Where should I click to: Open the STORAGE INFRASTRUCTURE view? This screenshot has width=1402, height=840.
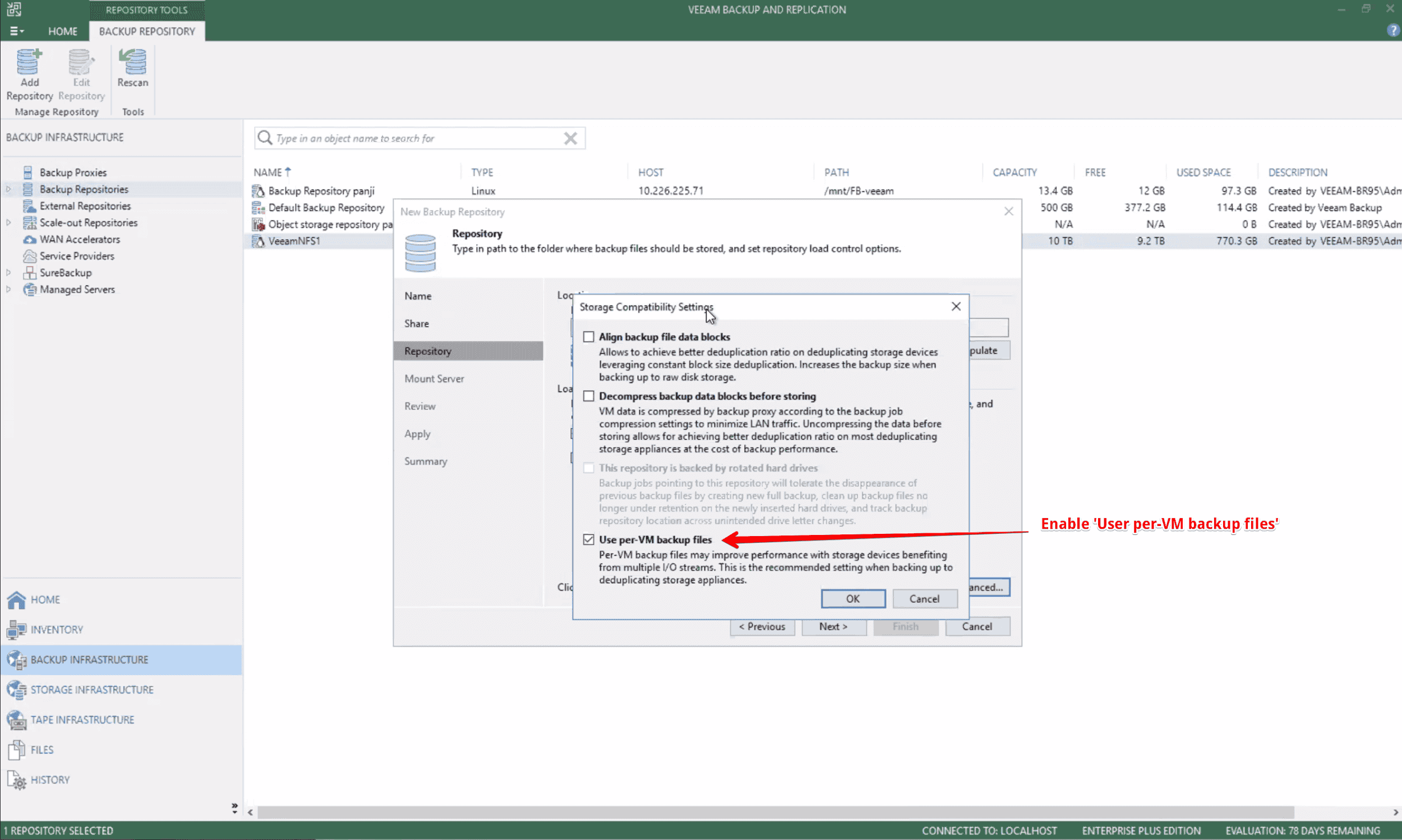(x=92, y=689)
